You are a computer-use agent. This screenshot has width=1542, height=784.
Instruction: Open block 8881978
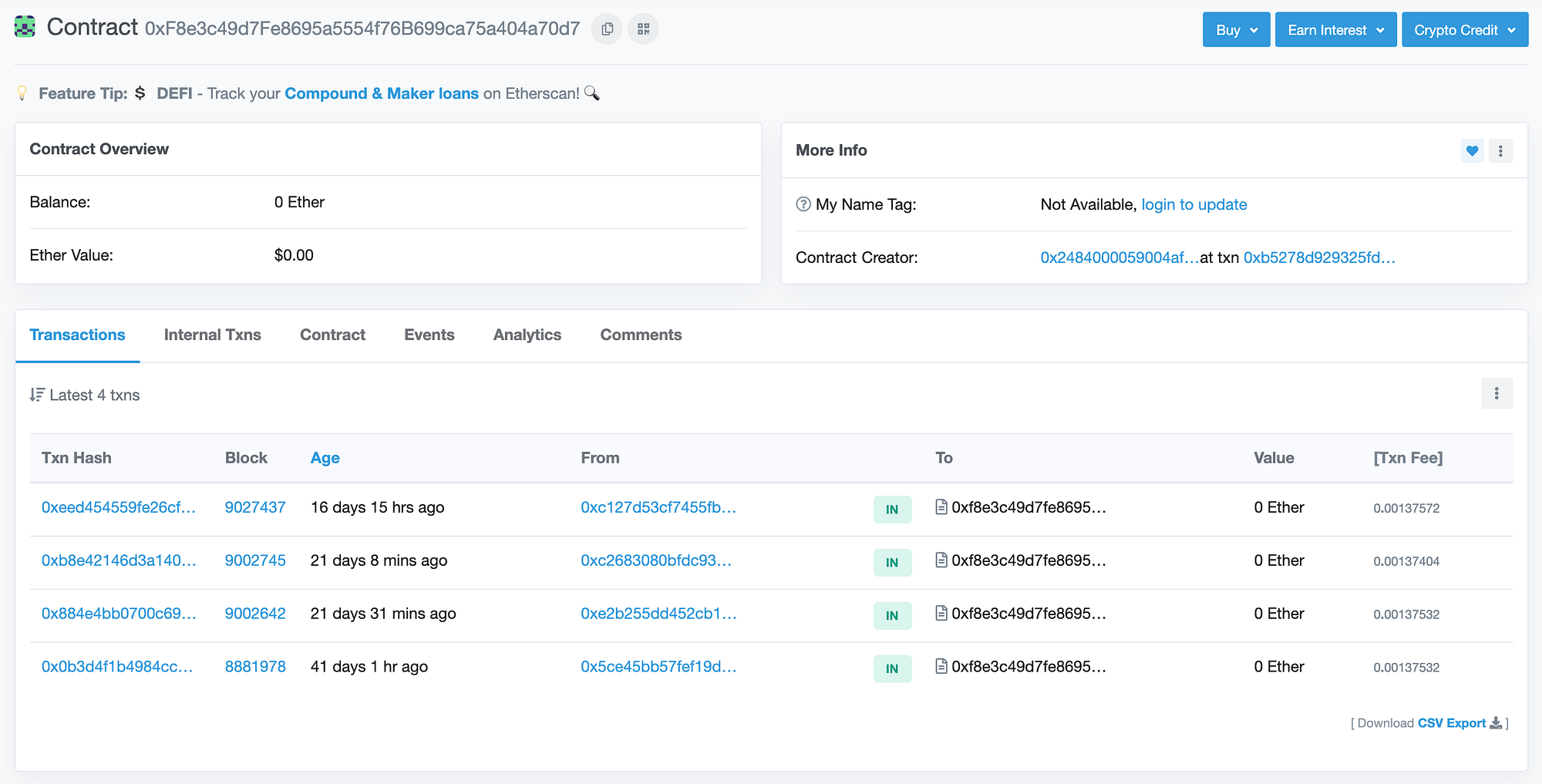(x=255, y=667)
